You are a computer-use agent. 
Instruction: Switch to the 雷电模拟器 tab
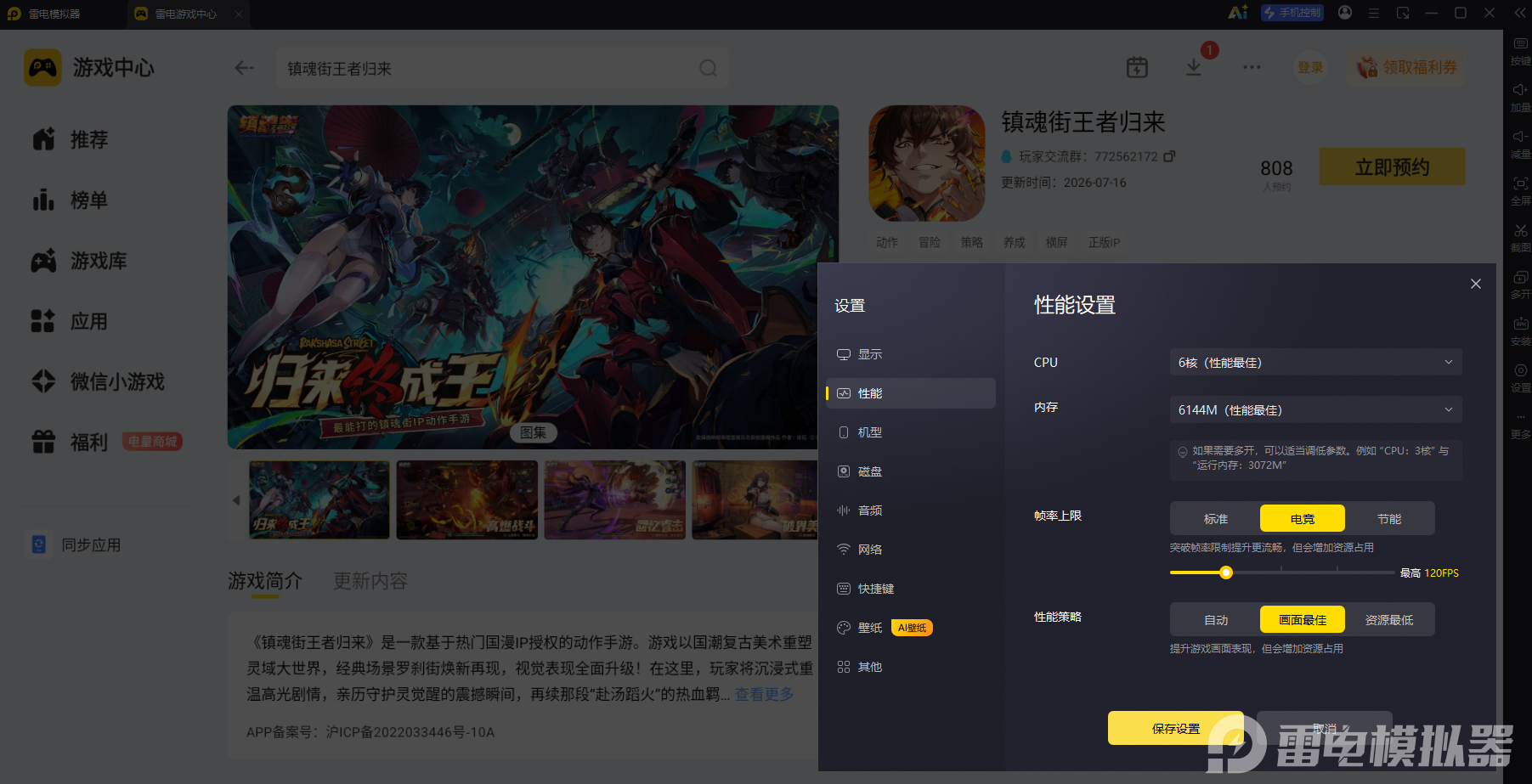pyautogui.click(x=44, y=14)
